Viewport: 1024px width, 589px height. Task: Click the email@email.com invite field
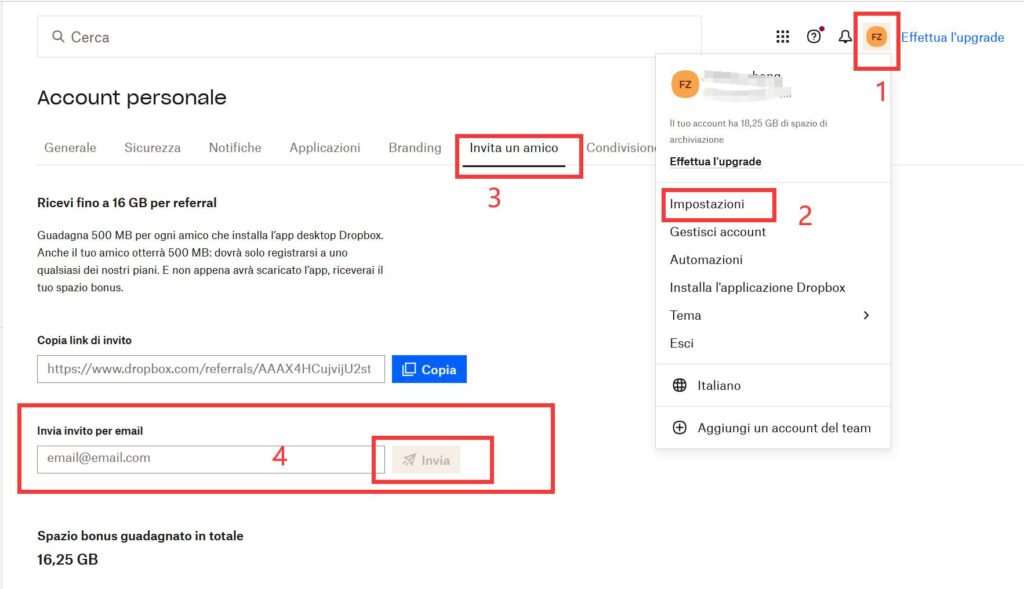click(x=211, y=459)
